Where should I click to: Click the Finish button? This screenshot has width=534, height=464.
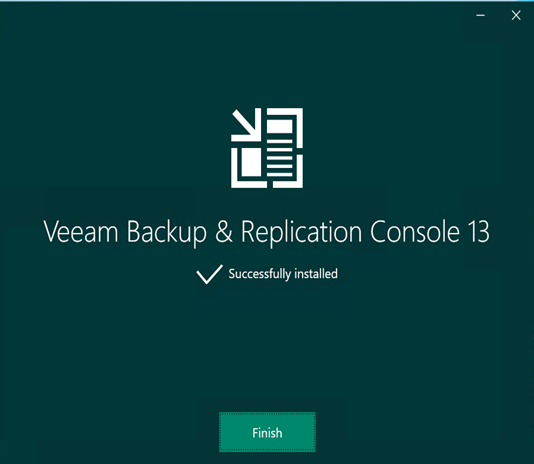[x=267, y=432]
